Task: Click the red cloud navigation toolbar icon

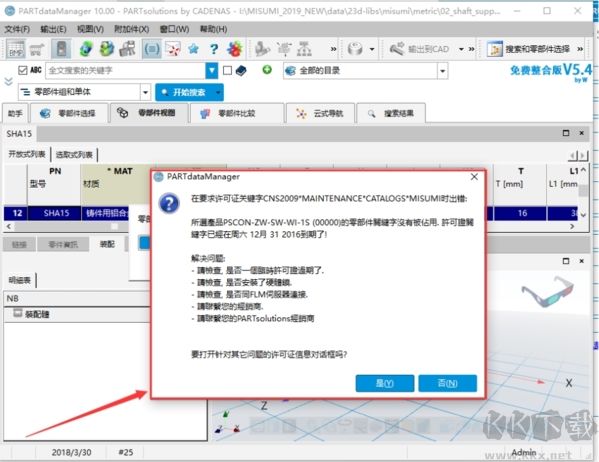Action: click(173, 49)
